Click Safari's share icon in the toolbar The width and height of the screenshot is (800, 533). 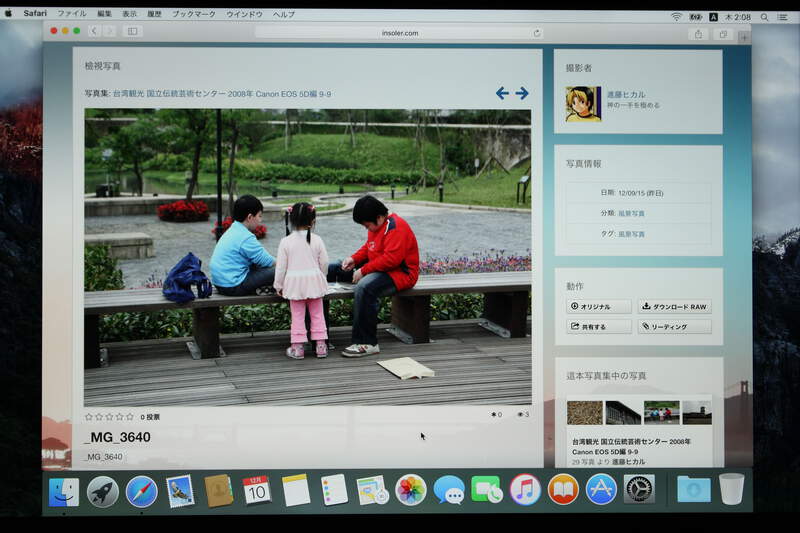[x=698, y=33]
